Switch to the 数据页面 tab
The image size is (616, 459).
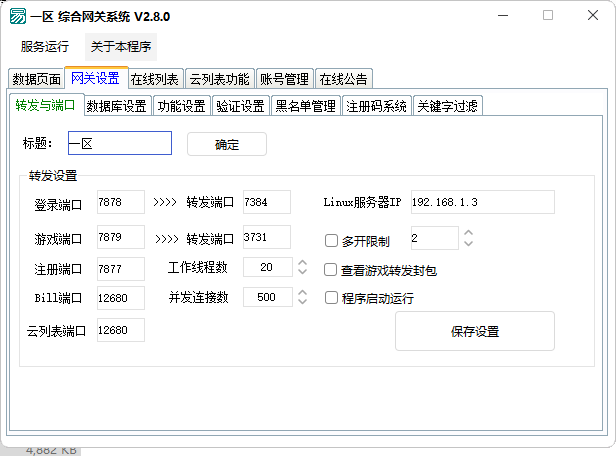(x=37, y=79)
